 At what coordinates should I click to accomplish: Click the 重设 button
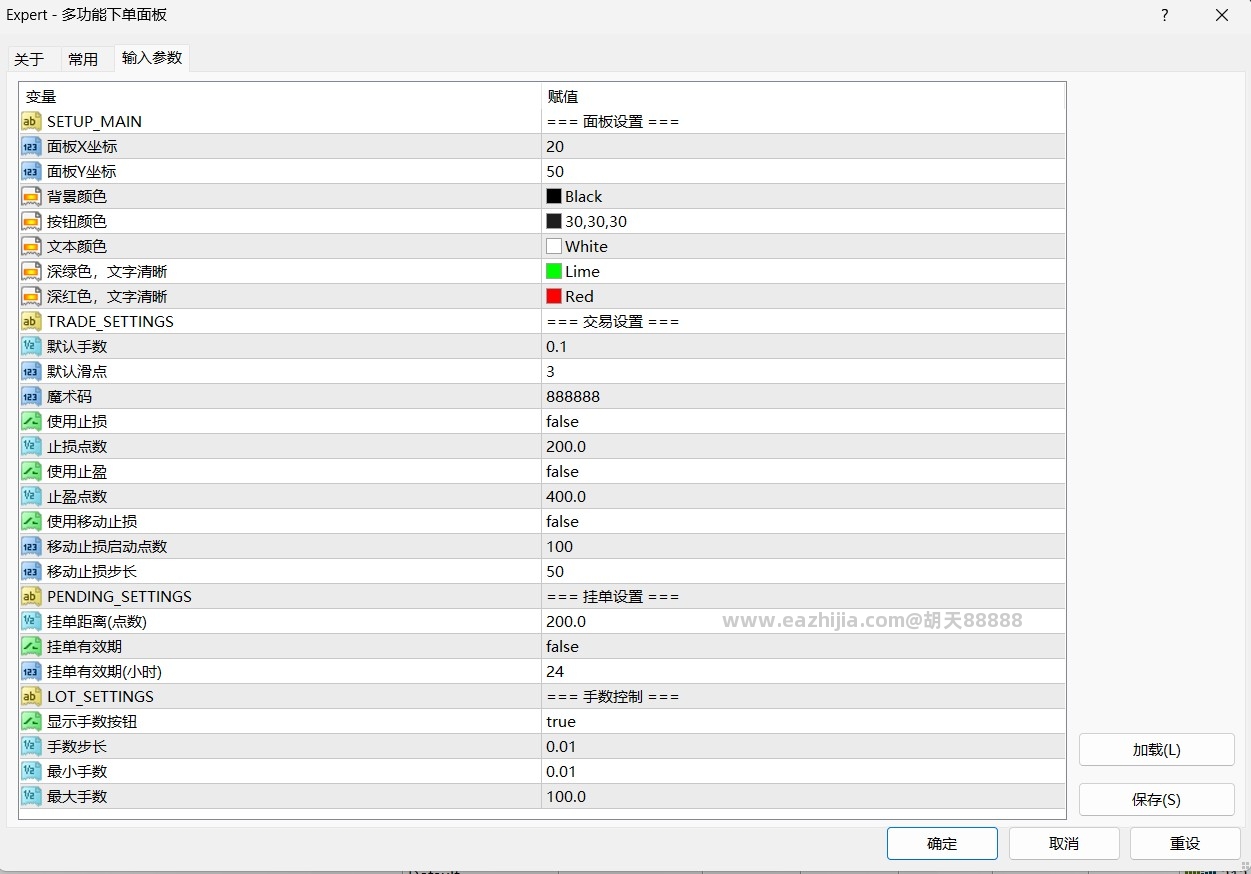coord(1185,843)
